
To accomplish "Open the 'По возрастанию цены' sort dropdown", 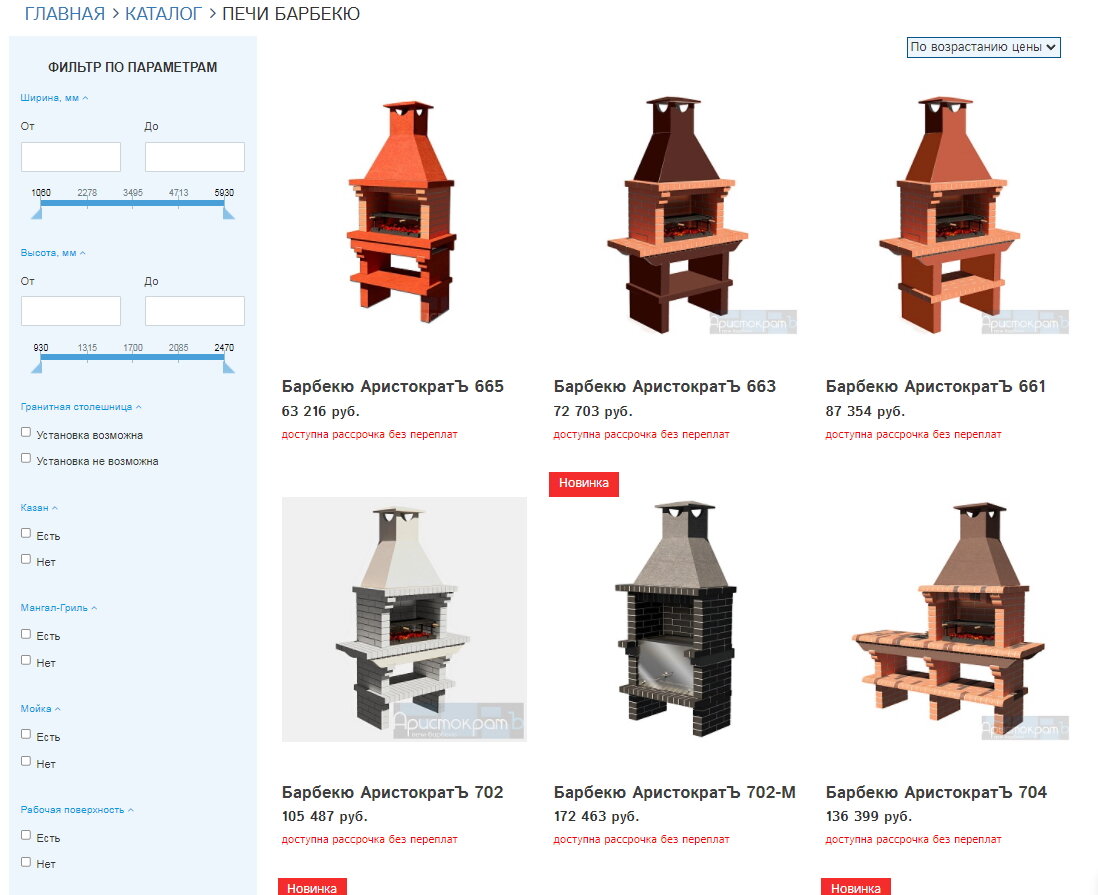I will [x=983, y=47].
